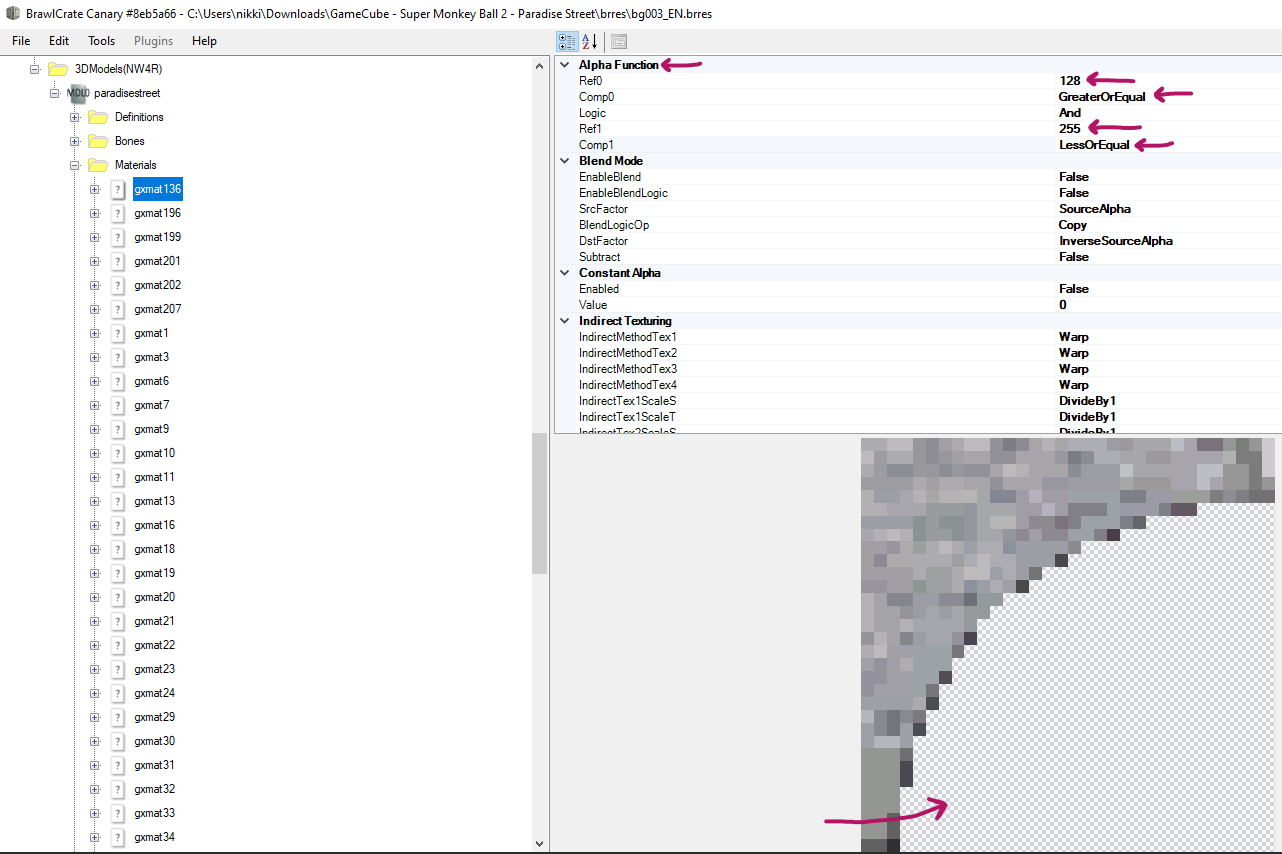Collapse the Indirect Texturing property category
1282x854 pixels.
coord(563,321)
